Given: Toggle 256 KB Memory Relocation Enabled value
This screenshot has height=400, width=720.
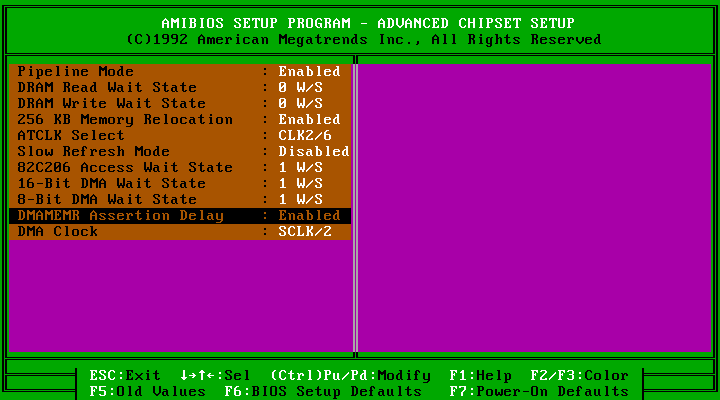Looking at the screenshot, I should click(309, 120).
